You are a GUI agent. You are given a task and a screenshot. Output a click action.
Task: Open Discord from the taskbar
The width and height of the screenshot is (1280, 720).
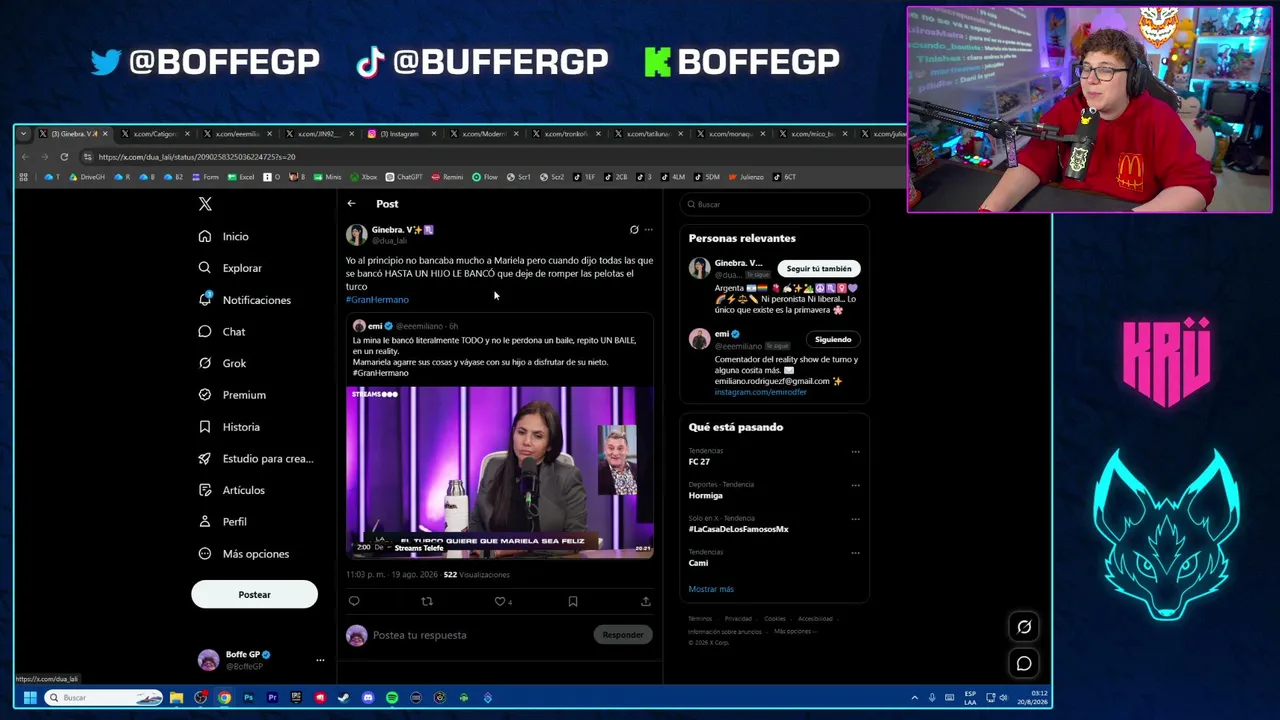[x=368, y=698]
